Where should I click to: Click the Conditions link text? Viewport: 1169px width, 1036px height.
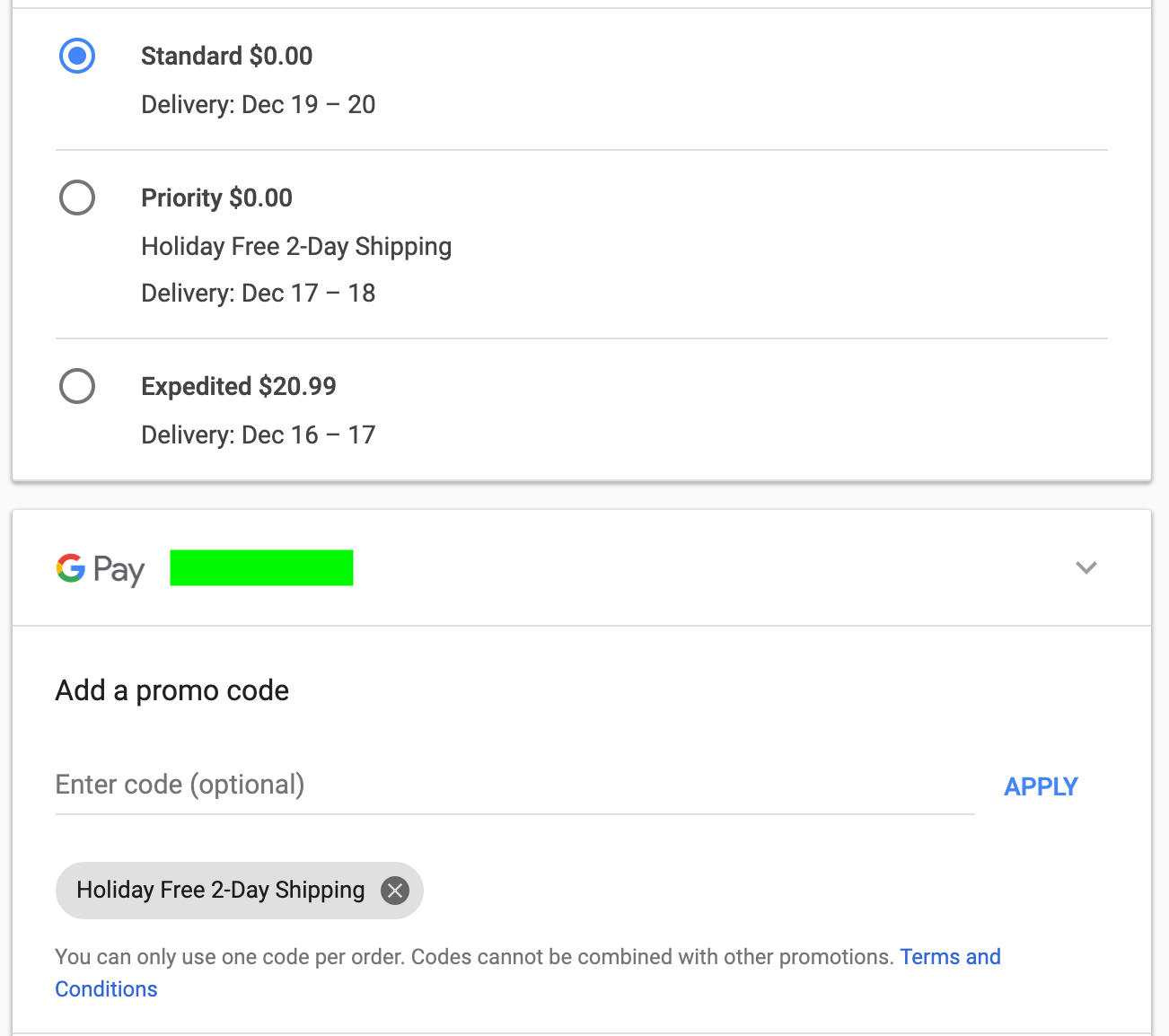pyautogui.click(x=106, y=988)
